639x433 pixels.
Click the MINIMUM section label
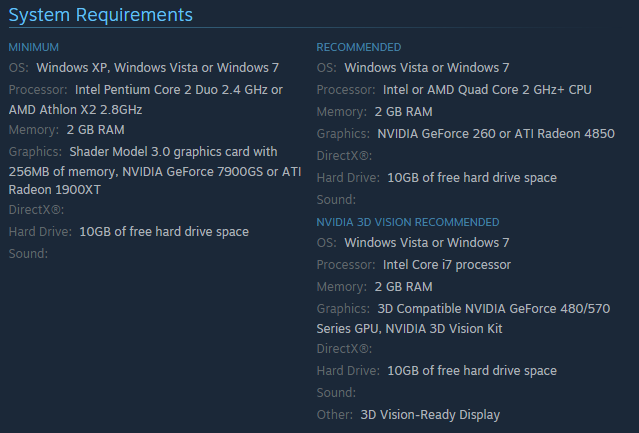[x=33, y=47]
